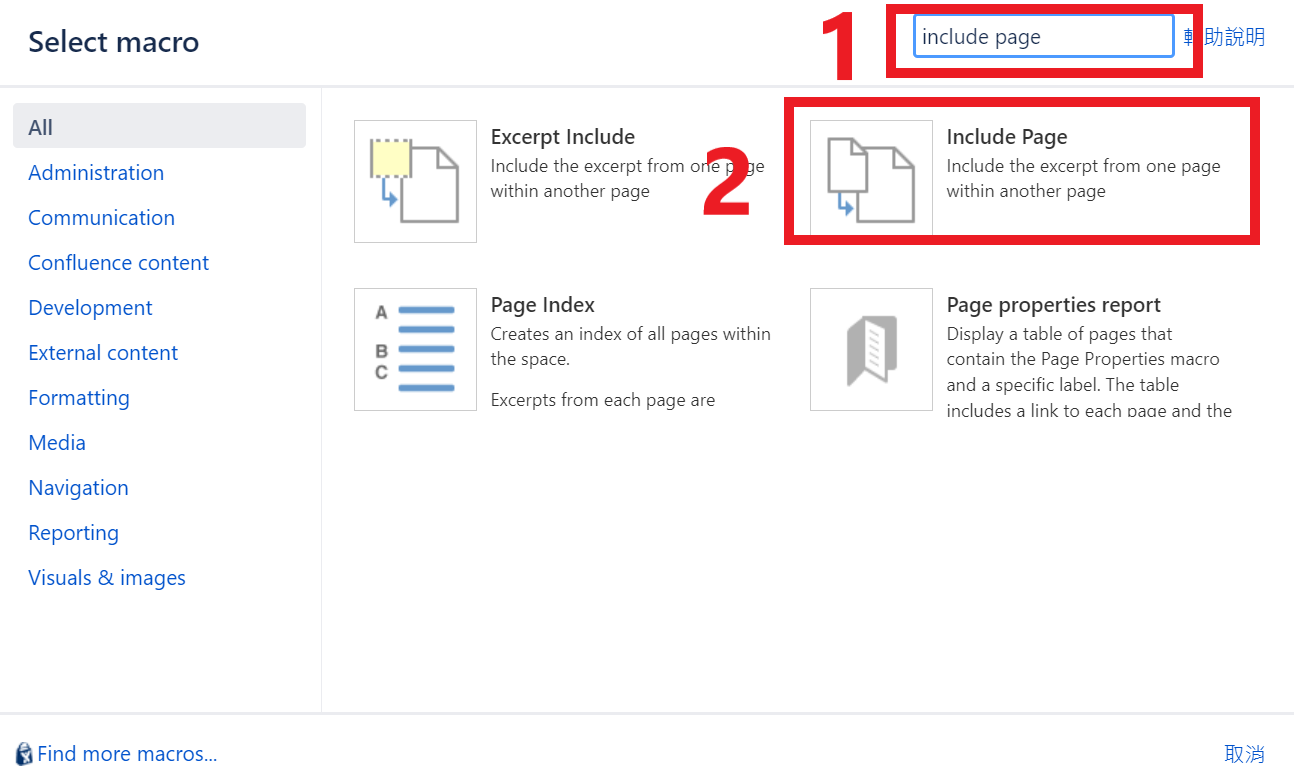This screenshot has width=1294, height=783.
Task: Select the All category
Action: (x=159, y=127)
